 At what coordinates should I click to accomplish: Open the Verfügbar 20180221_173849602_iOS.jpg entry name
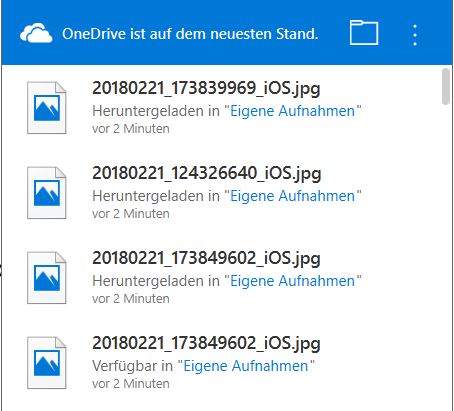pos(206,344)
